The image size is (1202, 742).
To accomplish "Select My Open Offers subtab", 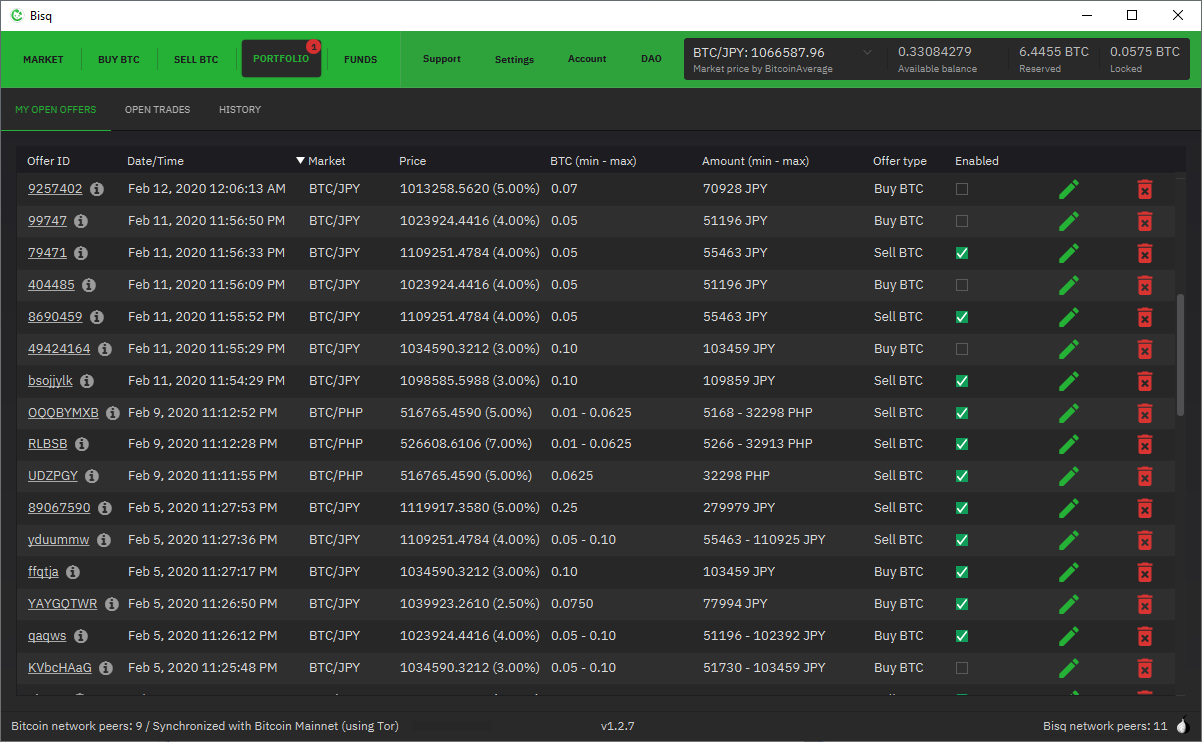I will pyautogui.click(x=56, y=110).
